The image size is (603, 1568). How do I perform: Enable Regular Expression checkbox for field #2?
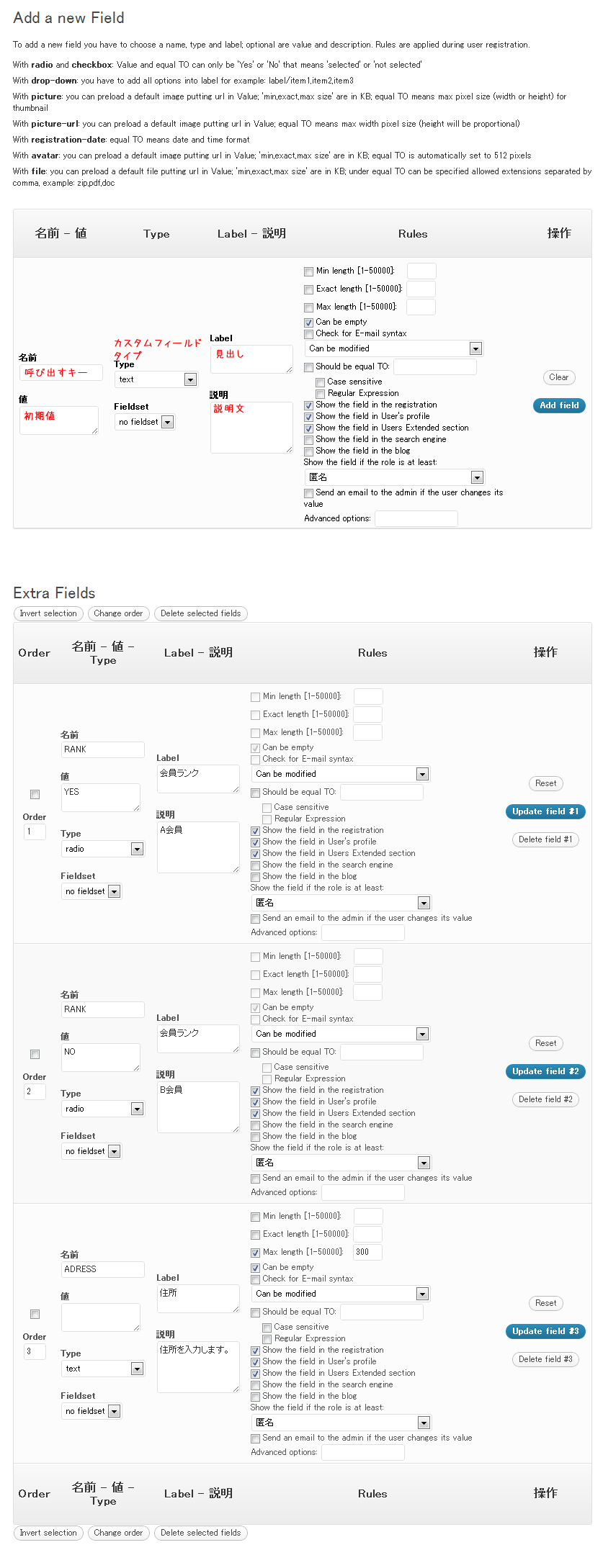tap(267, 1078)
